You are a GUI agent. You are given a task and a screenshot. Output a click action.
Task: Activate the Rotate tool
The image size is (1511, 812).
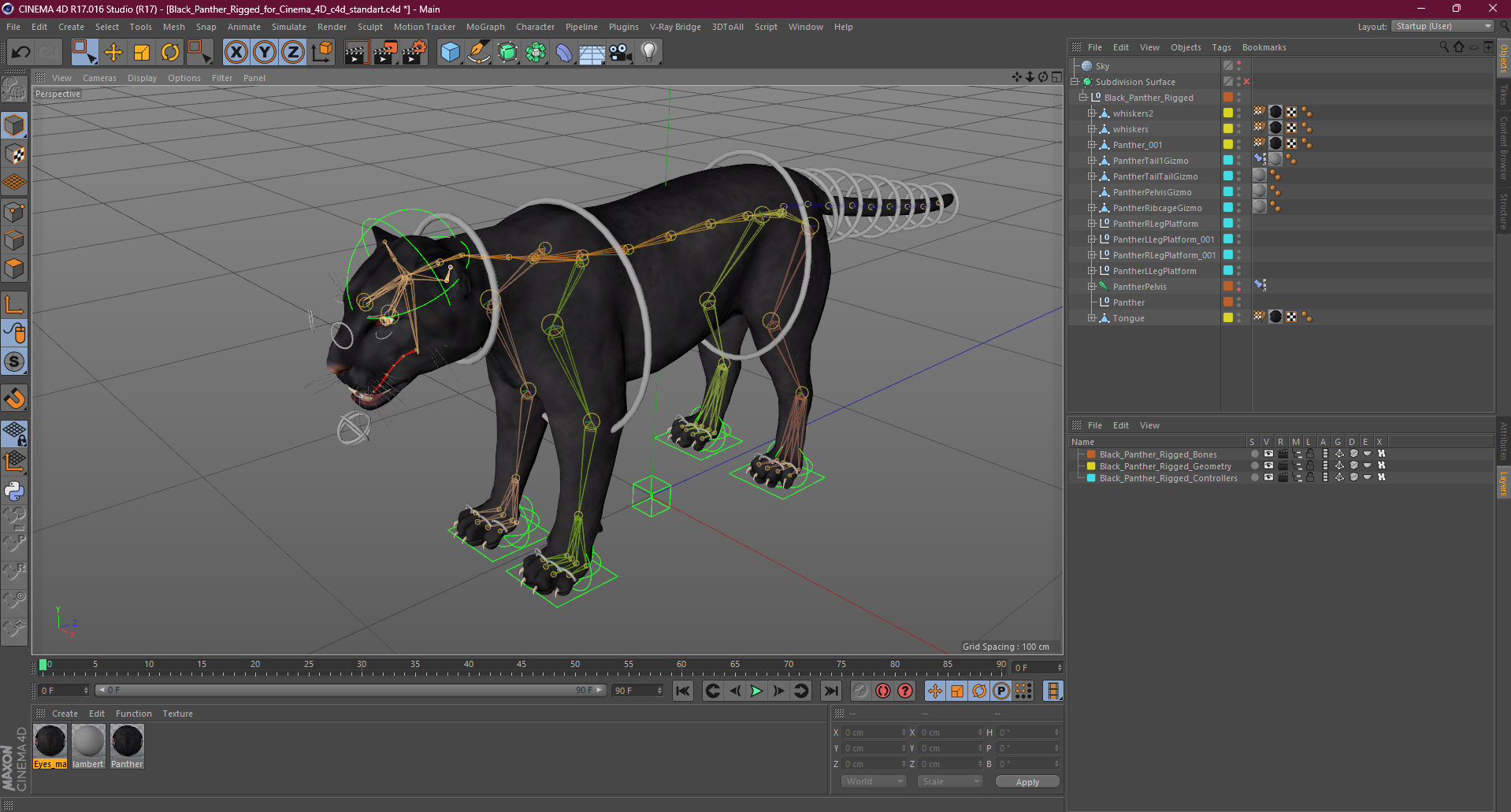(170, 53)
